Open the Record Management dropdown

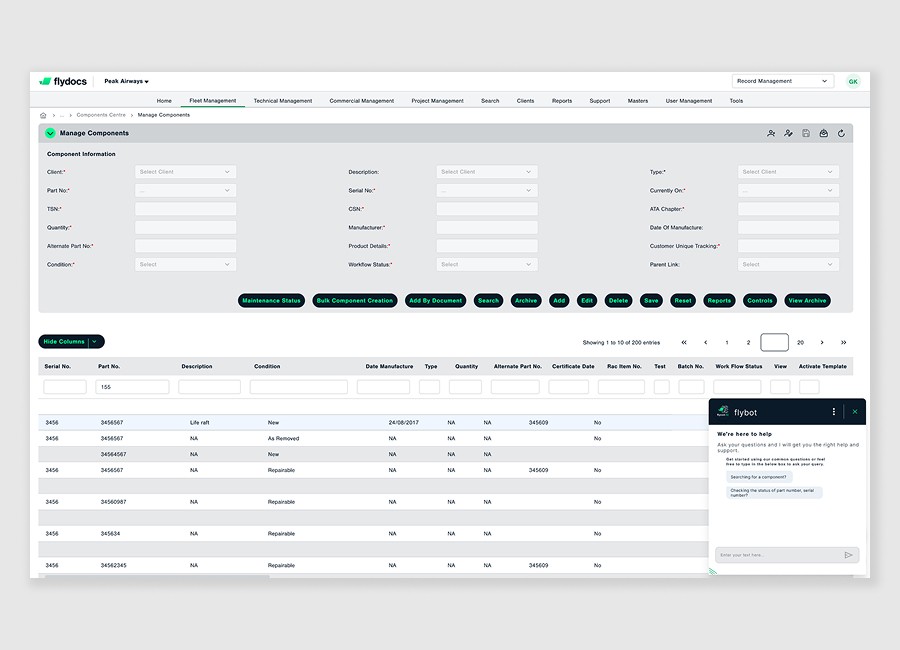pyautogui.click(x=782, y=81)
